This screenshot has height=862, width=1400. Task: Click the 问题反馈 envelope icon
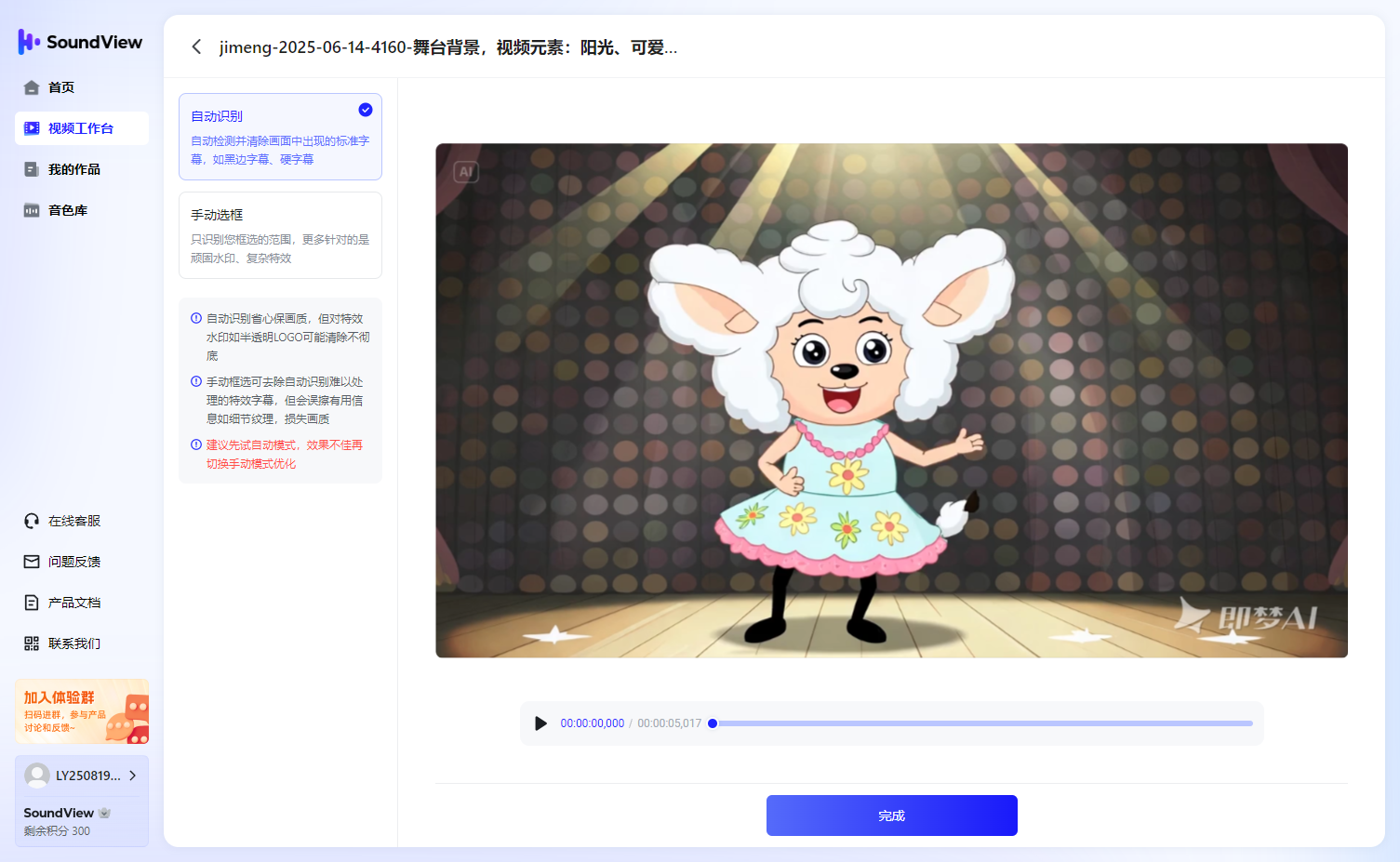pos(32,562)
